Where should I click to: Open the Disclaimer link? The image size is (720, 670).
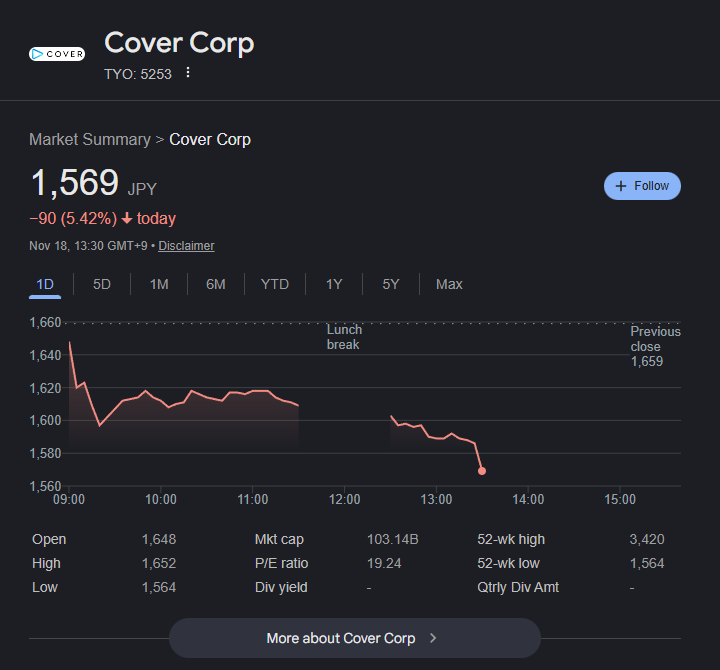click(x=186, y=246)
